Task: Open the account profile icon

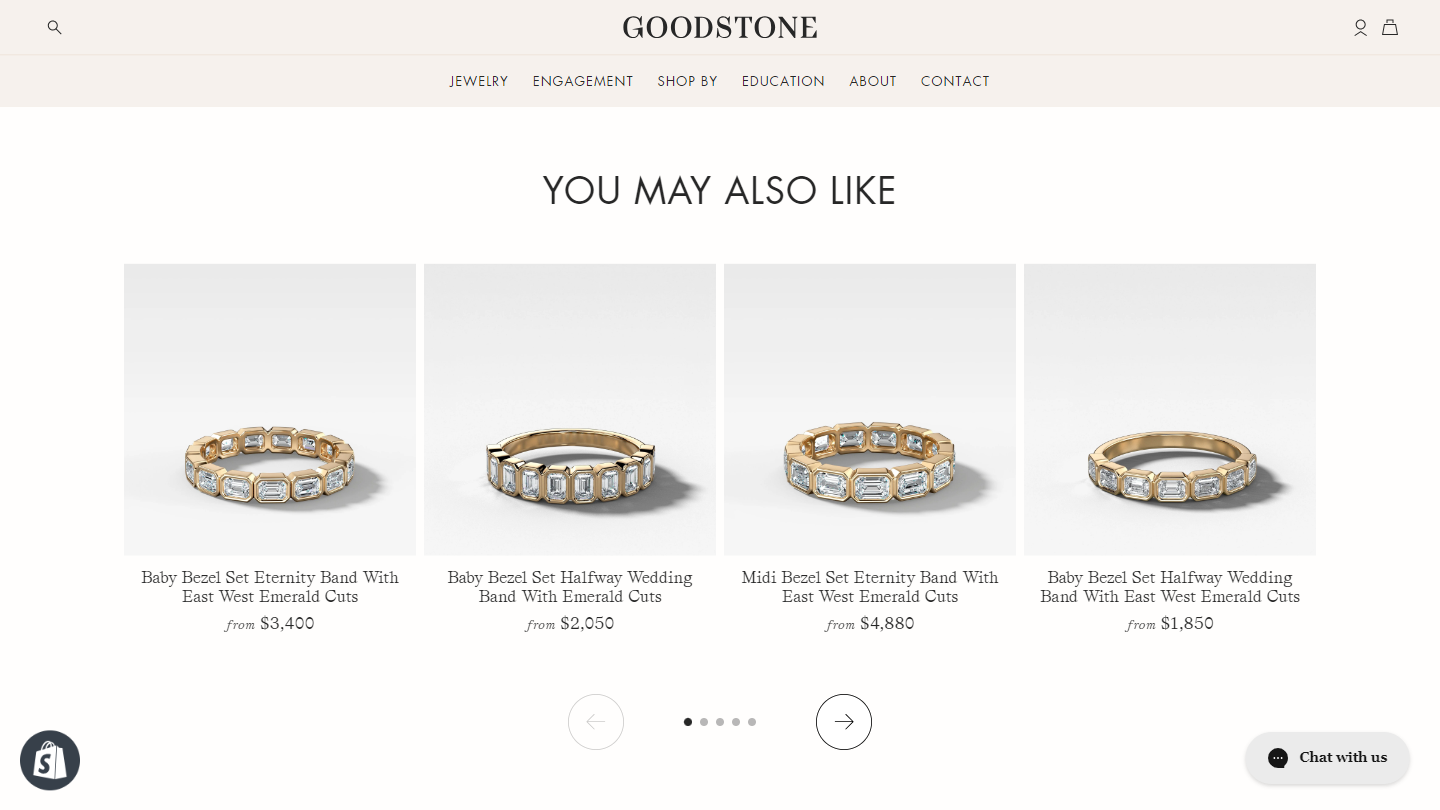Action: tap(1360, 28)
